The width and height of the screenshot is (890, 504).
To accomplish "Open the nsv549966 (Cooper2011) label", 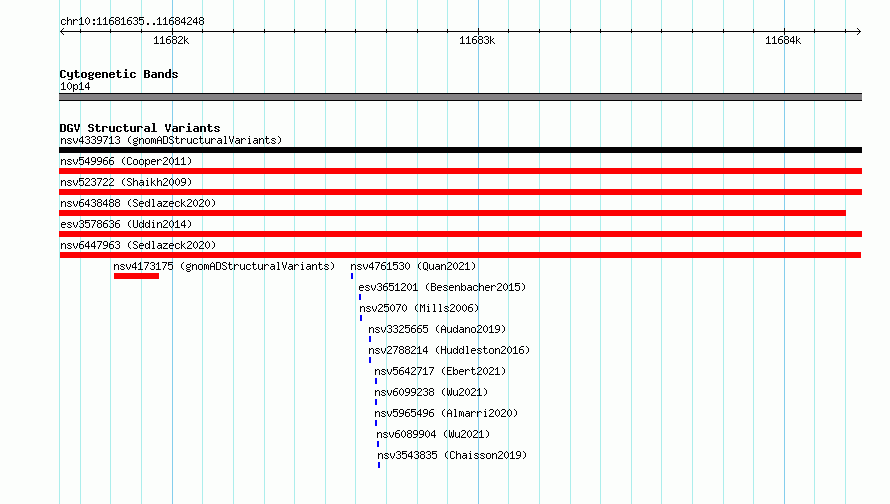I will [x=126, y=161].
